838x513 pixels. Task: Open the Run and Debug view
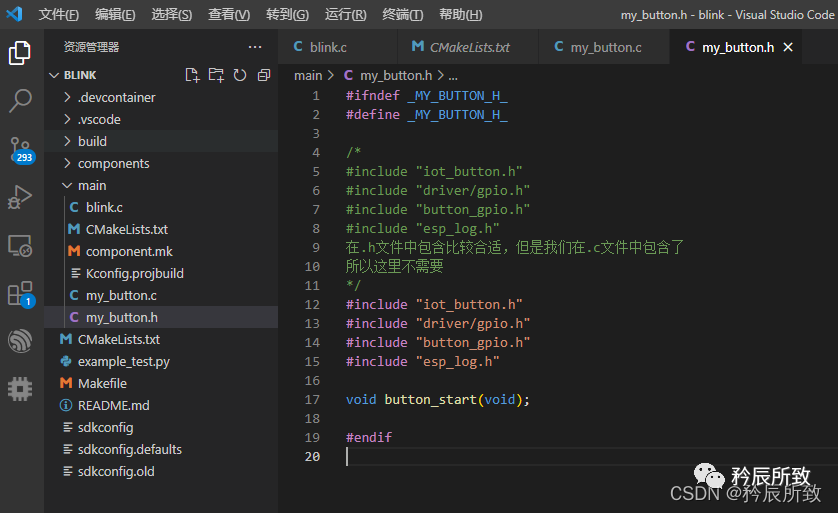(x=20, y=197)
